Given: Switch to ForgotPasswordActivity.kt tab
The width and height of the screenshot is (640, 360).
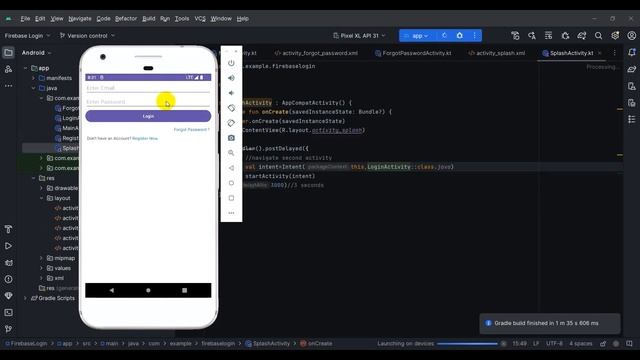Looking at the screenshot, I should [x=413, y=53].
